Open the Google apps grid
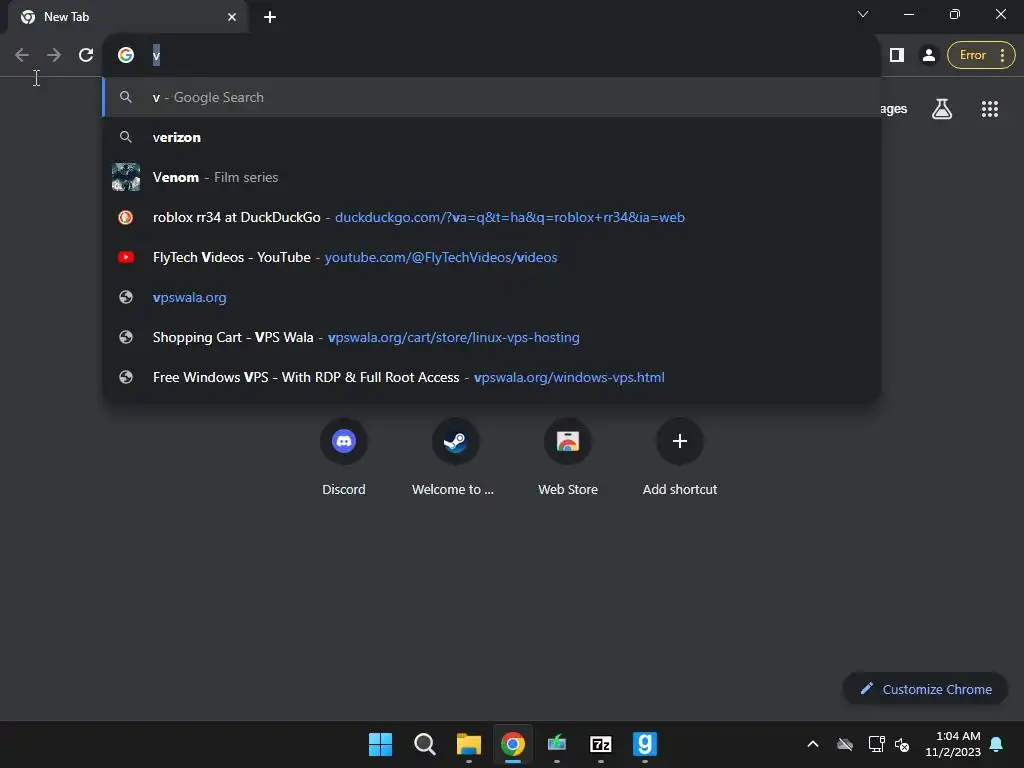This screenshot has width=1024, height=768. coord(989,109)
